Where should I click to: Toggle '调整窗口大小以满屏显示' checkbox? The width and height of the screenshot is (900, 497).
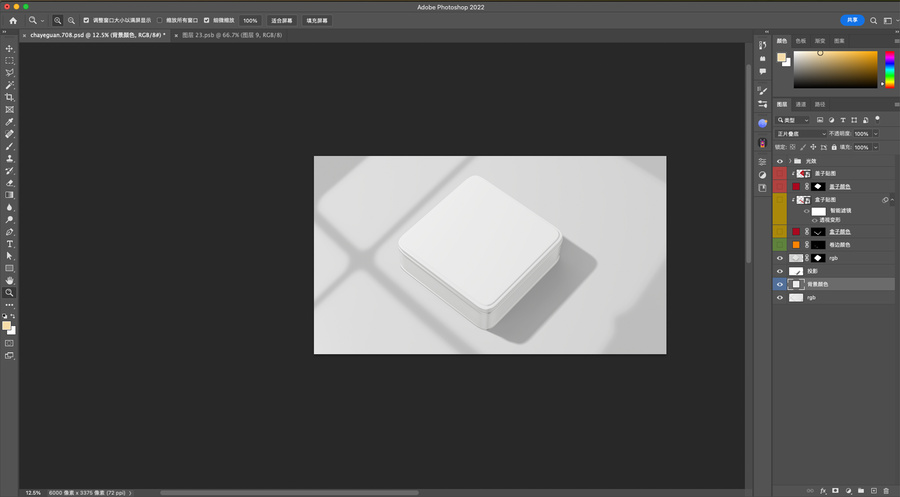86,20
